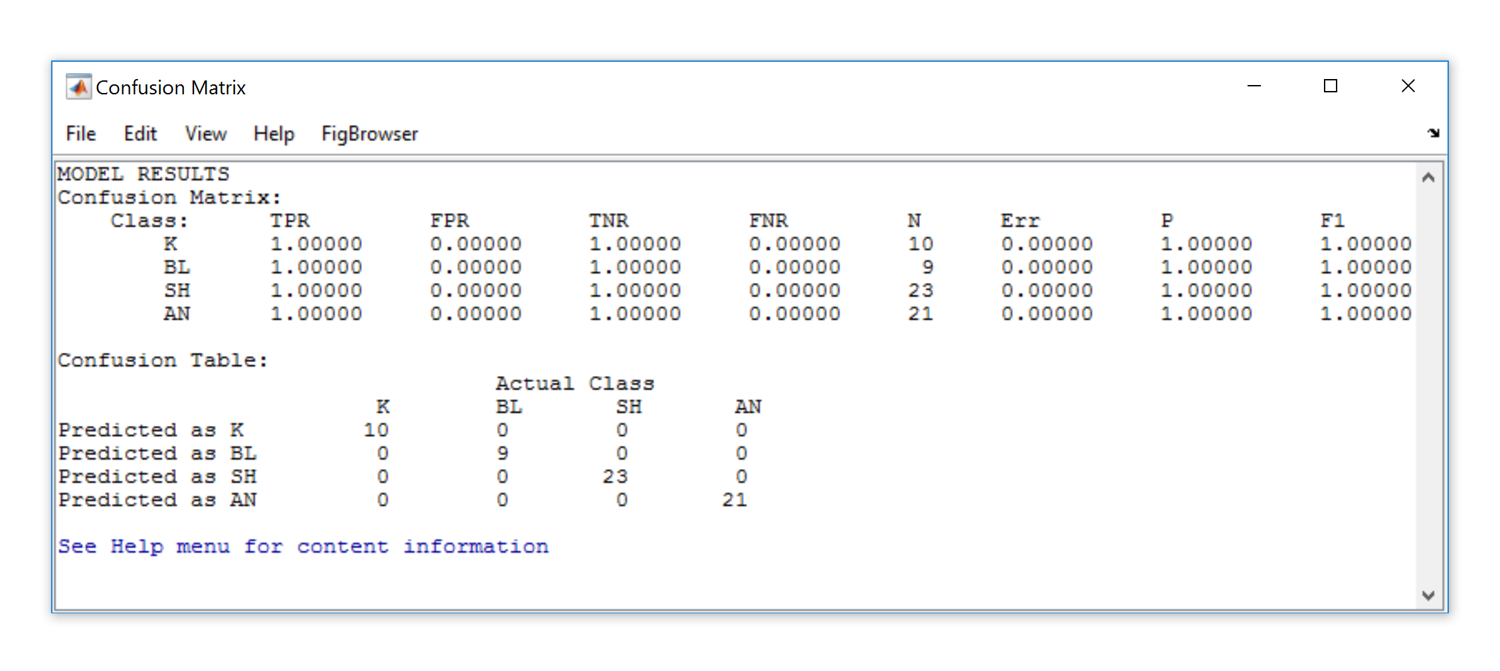The image size is (1500, 671).
Task: Click the 'Confusion Table:' label
Action: [163, 361]
